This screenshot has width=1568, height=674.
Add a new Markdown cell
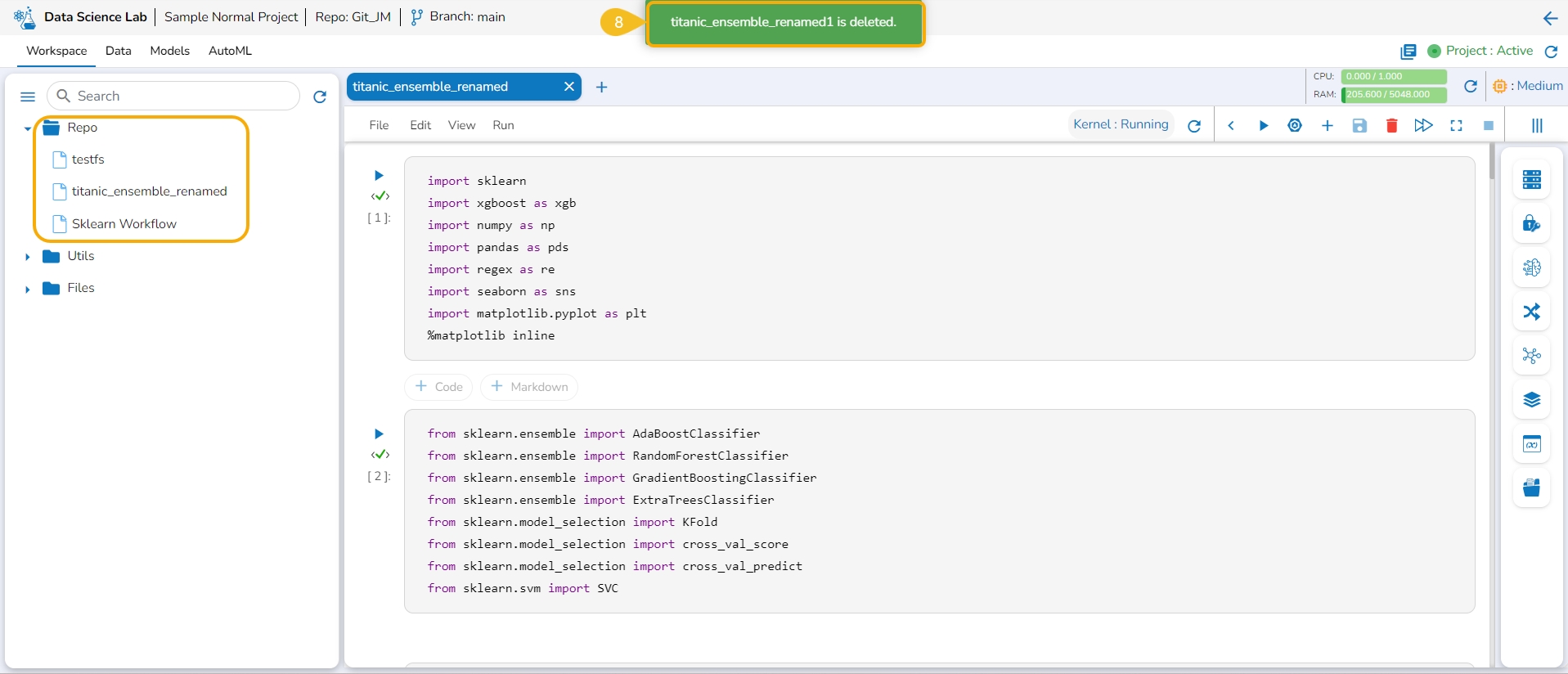coord(529,387)
